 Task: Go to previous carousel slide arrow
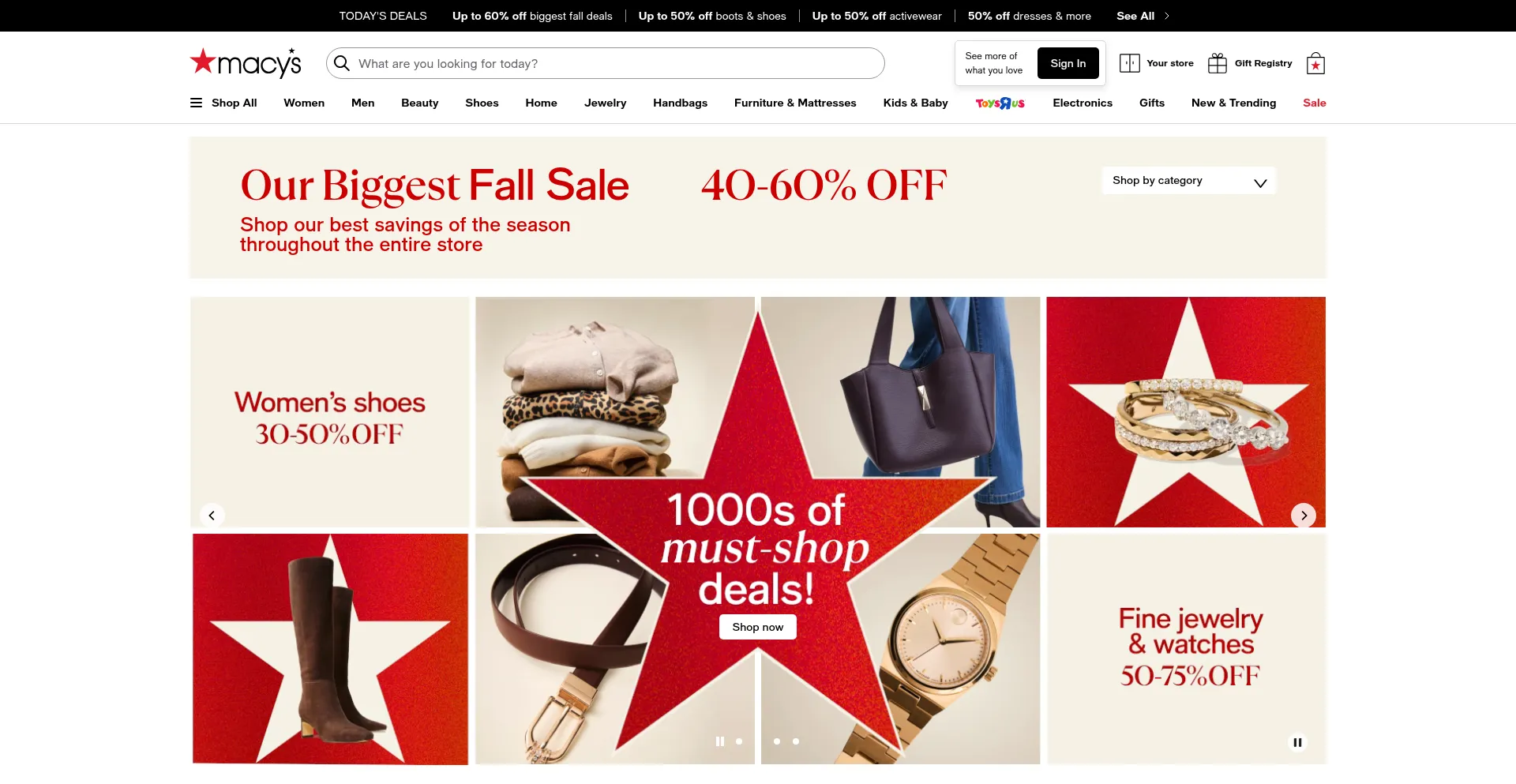click(212, 516)
